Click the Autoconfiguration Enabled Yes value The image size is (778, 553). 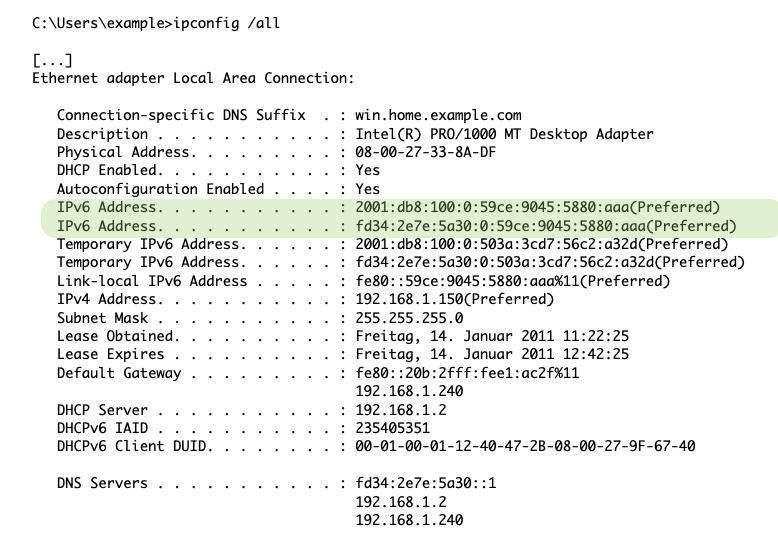point(368,189)
